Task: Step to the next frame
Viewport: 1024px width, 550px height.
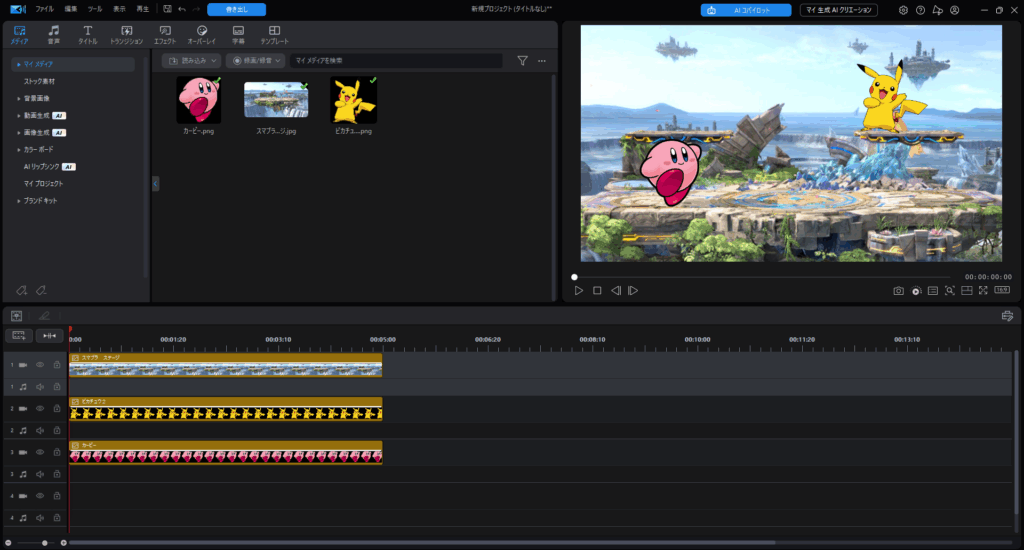Action: click(633, 291)
